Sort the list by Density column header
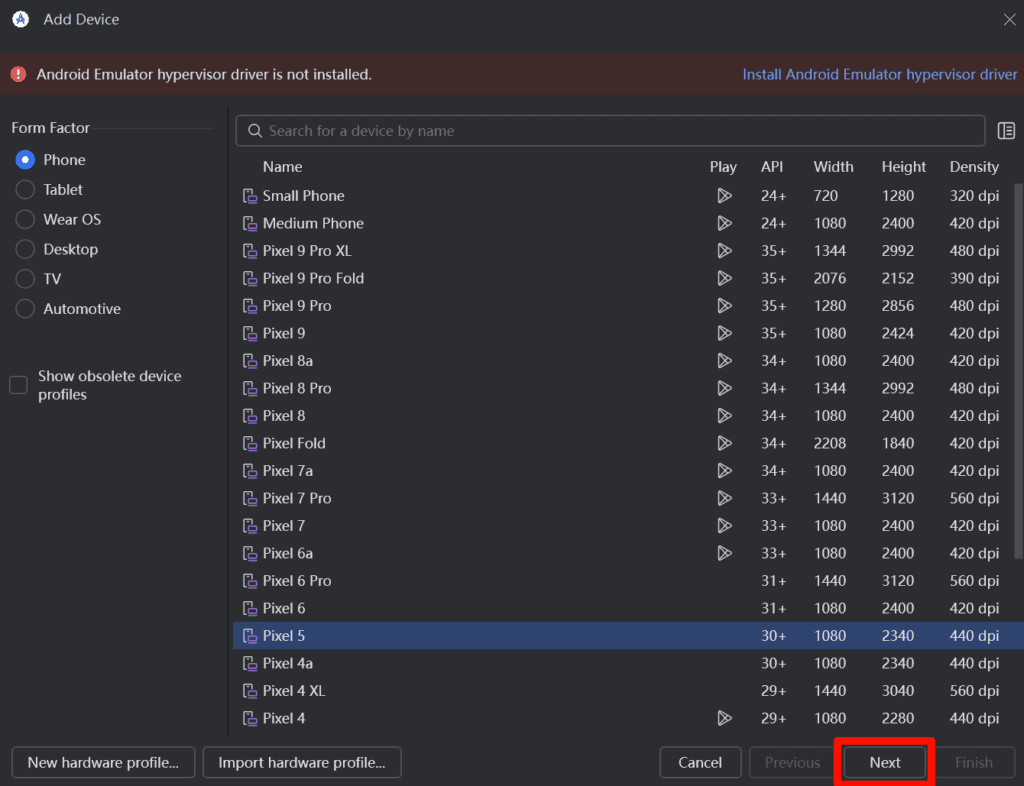 tap(974, 167)
